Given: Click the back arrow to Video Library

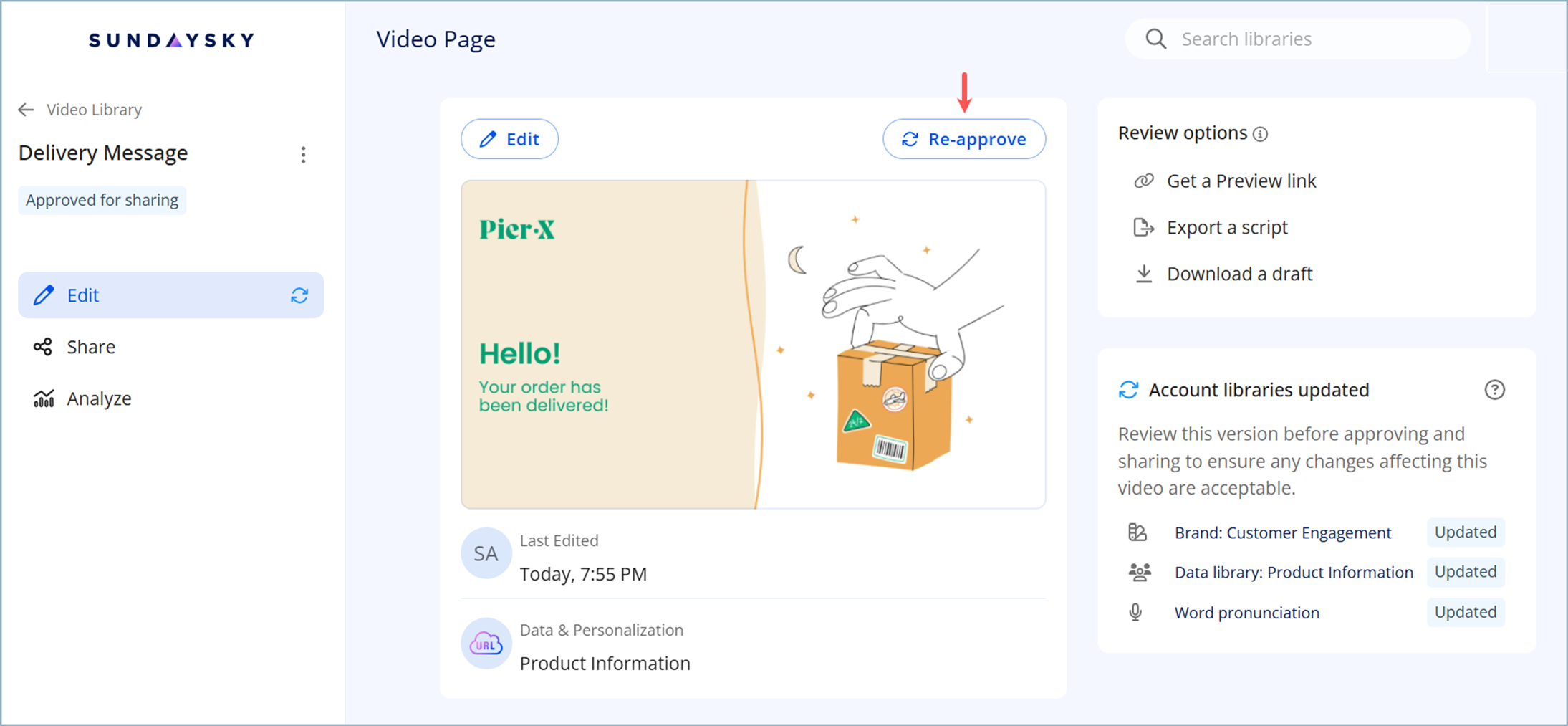Looking at the screenshot, I should [x=27, y=110].
